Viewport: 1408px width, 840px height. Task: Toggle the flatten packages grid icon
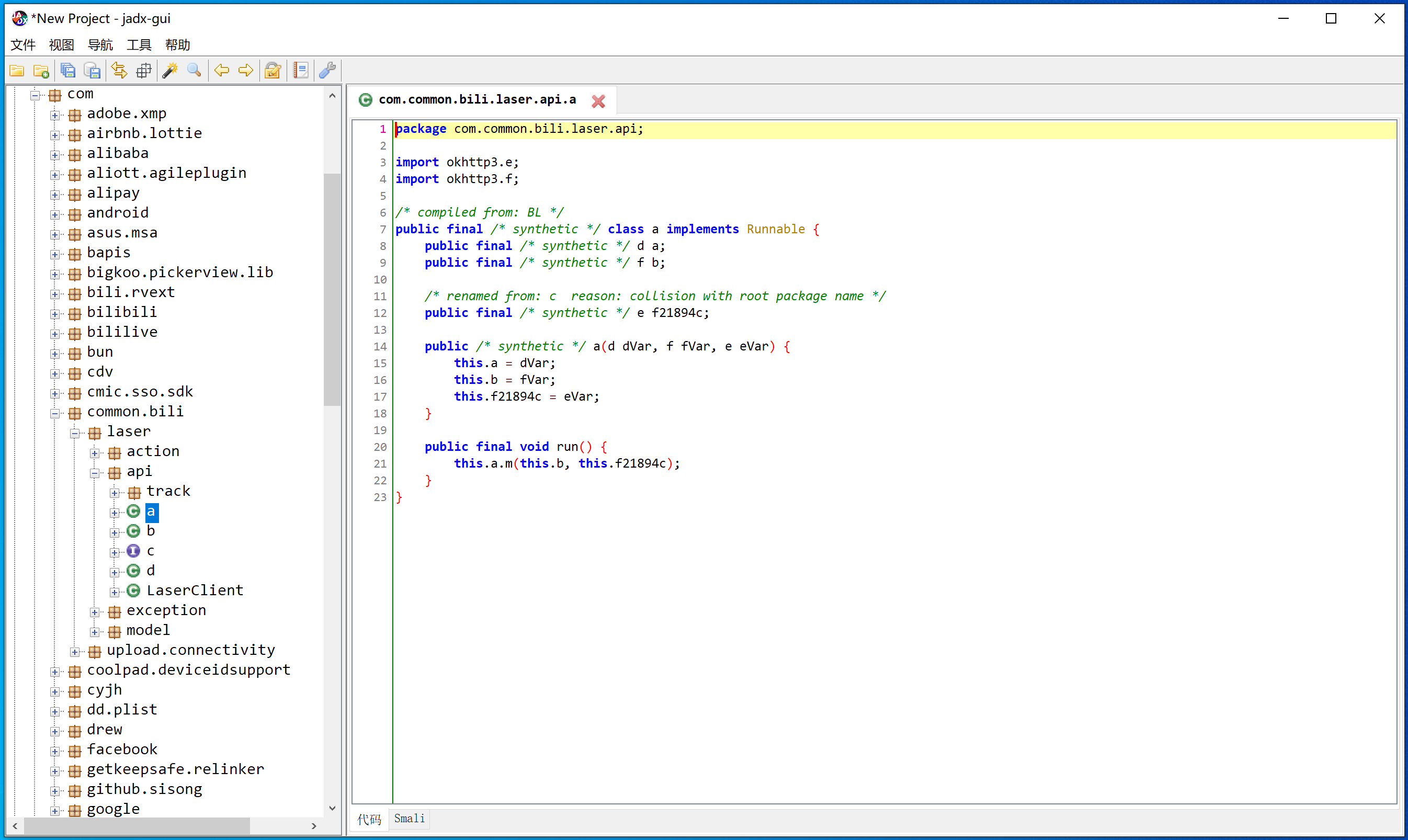(x=144, y=71)
